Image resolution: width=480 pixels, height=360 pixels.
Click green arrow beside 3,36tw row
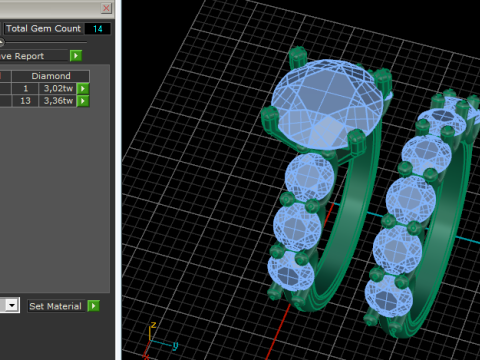83,101
